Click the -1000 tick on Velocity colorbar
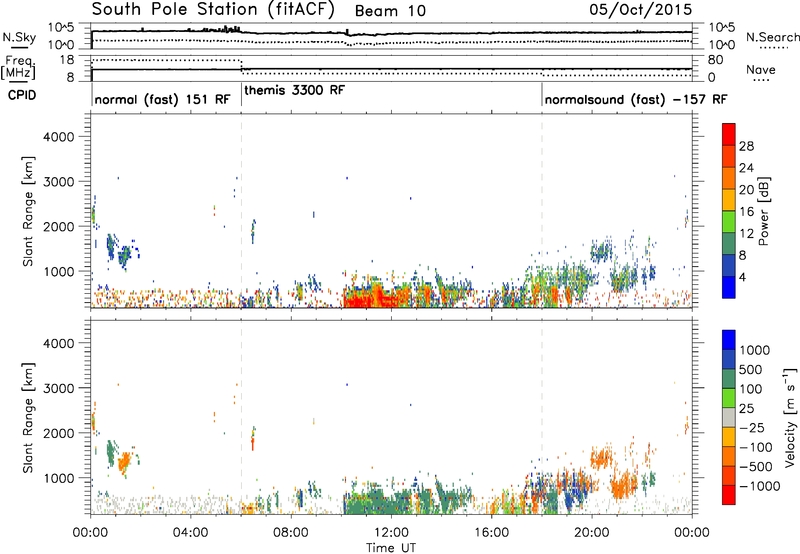 click(x=760, y=486)
